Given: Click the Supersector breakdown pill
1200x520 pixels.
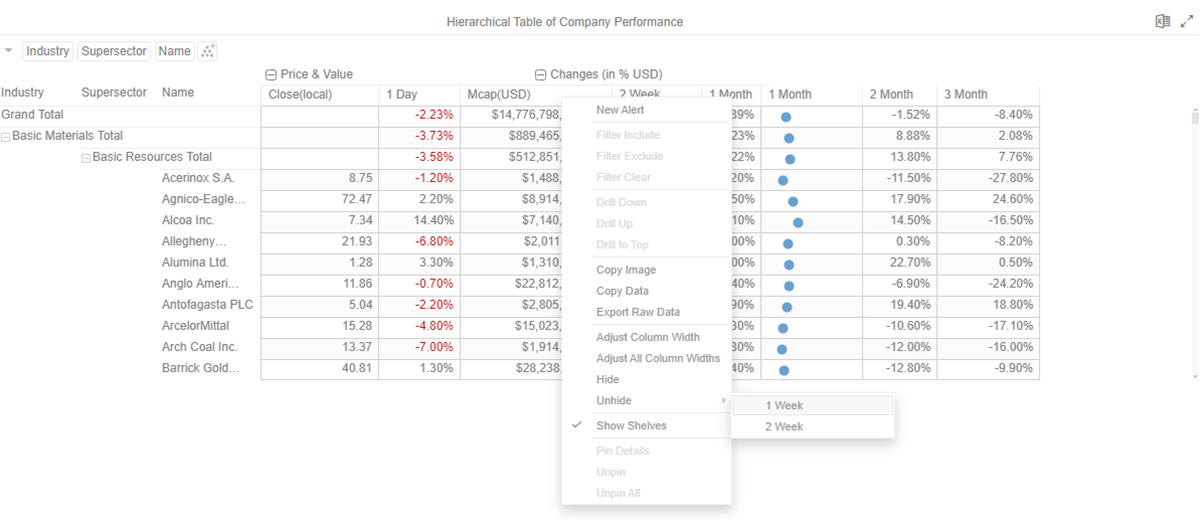Looking at the screenshot, I should tap(114, 51).
